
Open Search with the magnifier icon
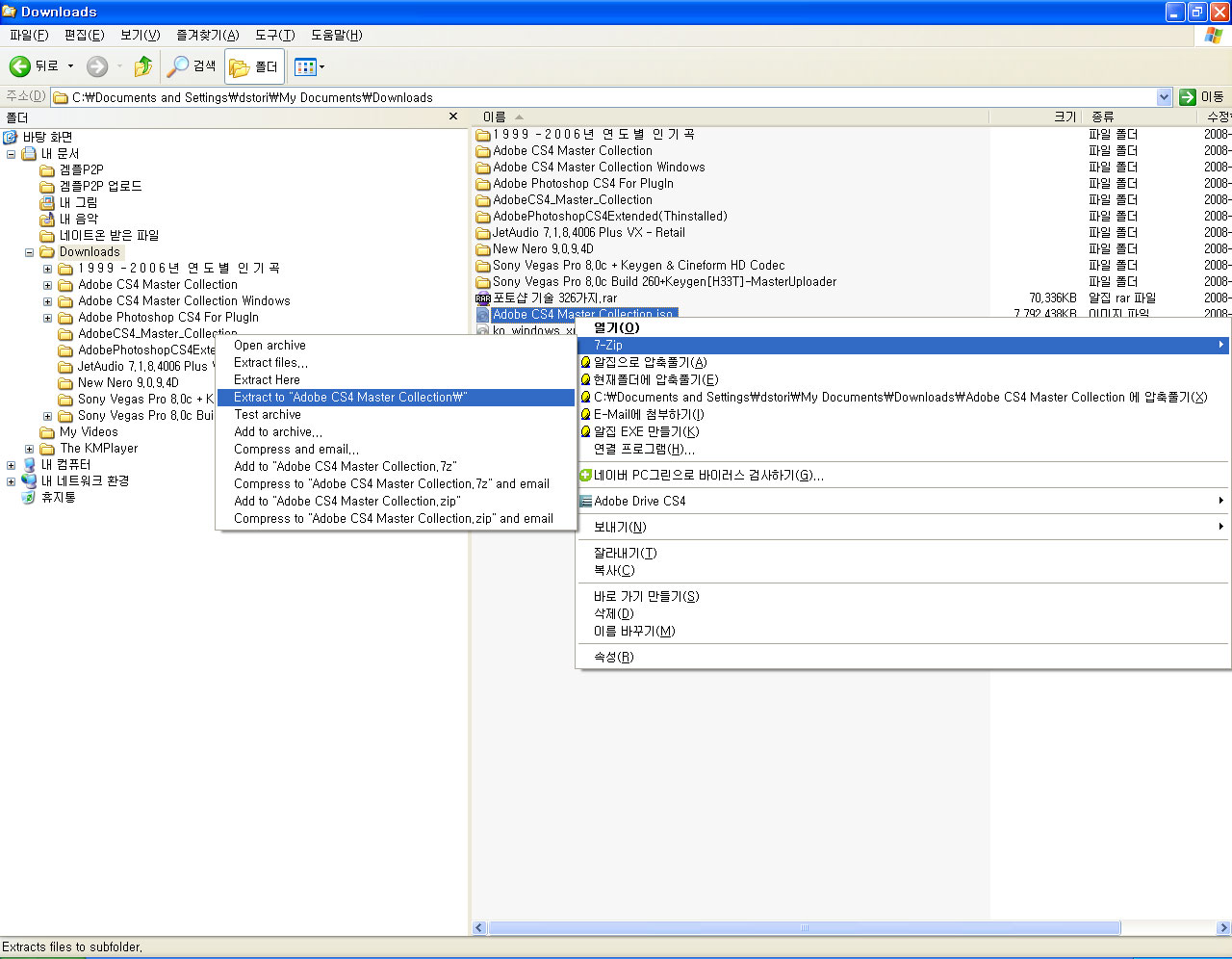point(178,66)
